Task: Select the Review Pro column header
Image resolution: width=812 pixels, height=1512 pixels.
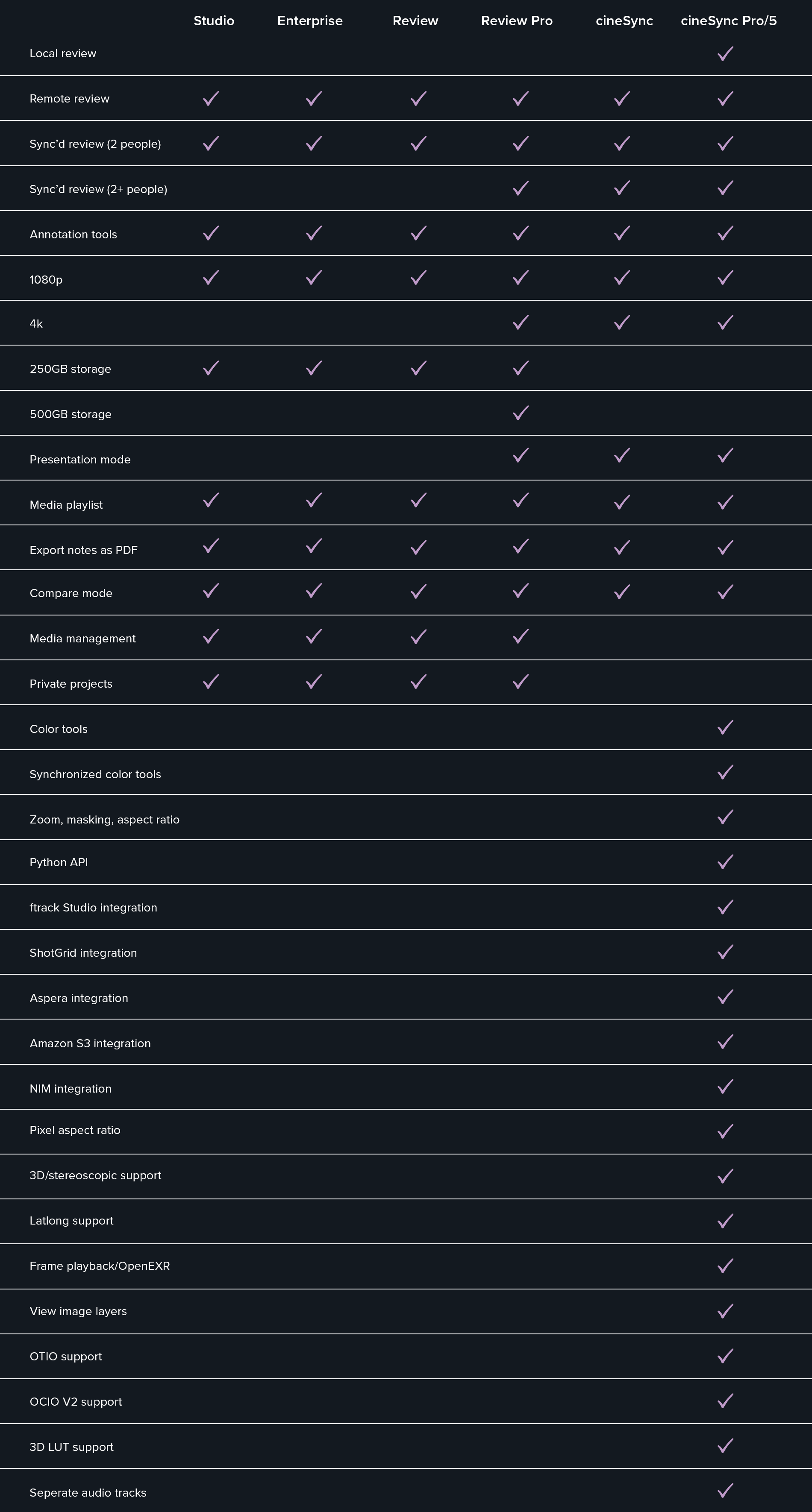Action: [517, 21]
